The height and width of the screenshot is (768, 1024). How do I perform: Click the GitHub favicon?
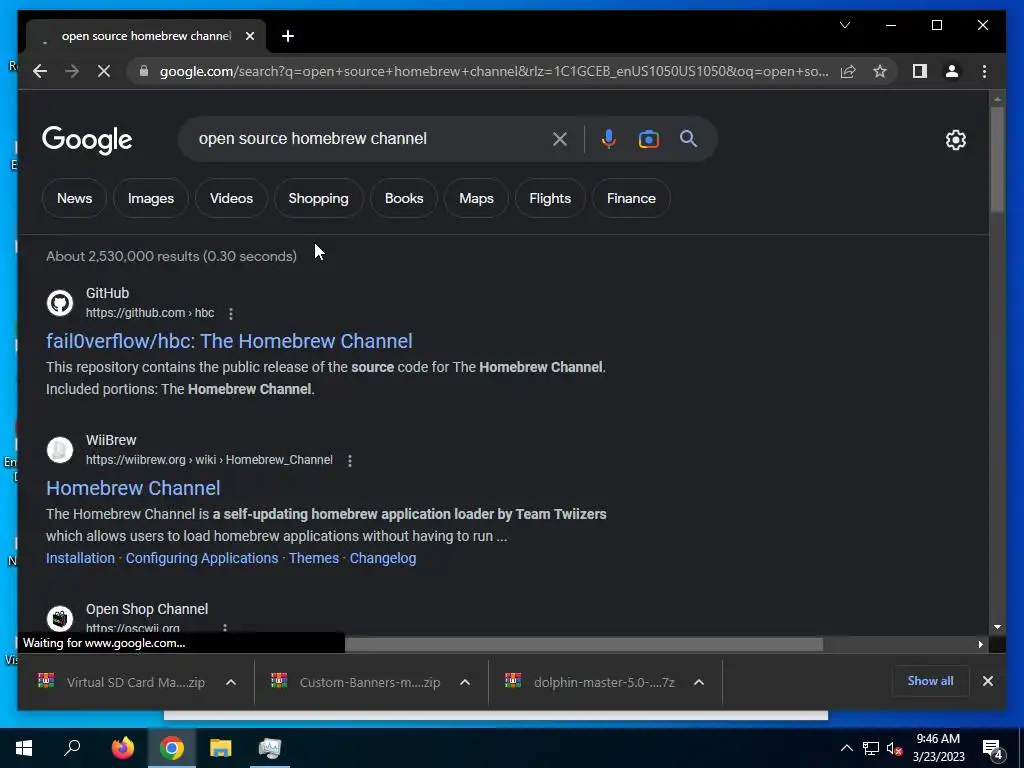coord(59,303)
